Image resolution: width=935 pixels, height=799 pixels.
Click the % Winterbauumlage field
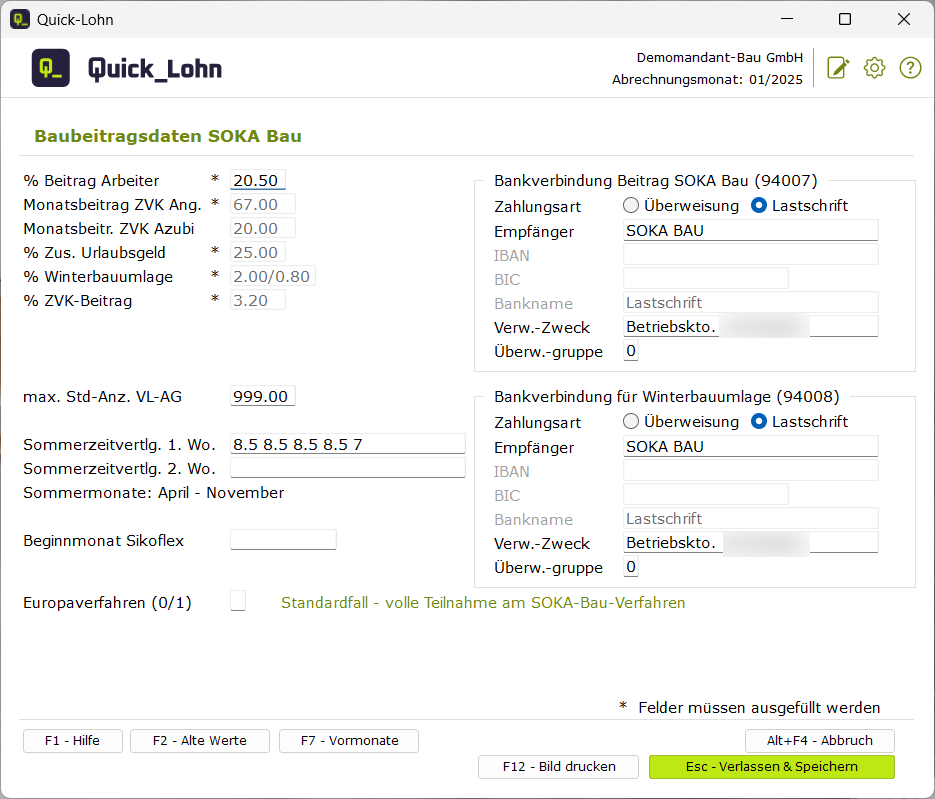point(273,276)
